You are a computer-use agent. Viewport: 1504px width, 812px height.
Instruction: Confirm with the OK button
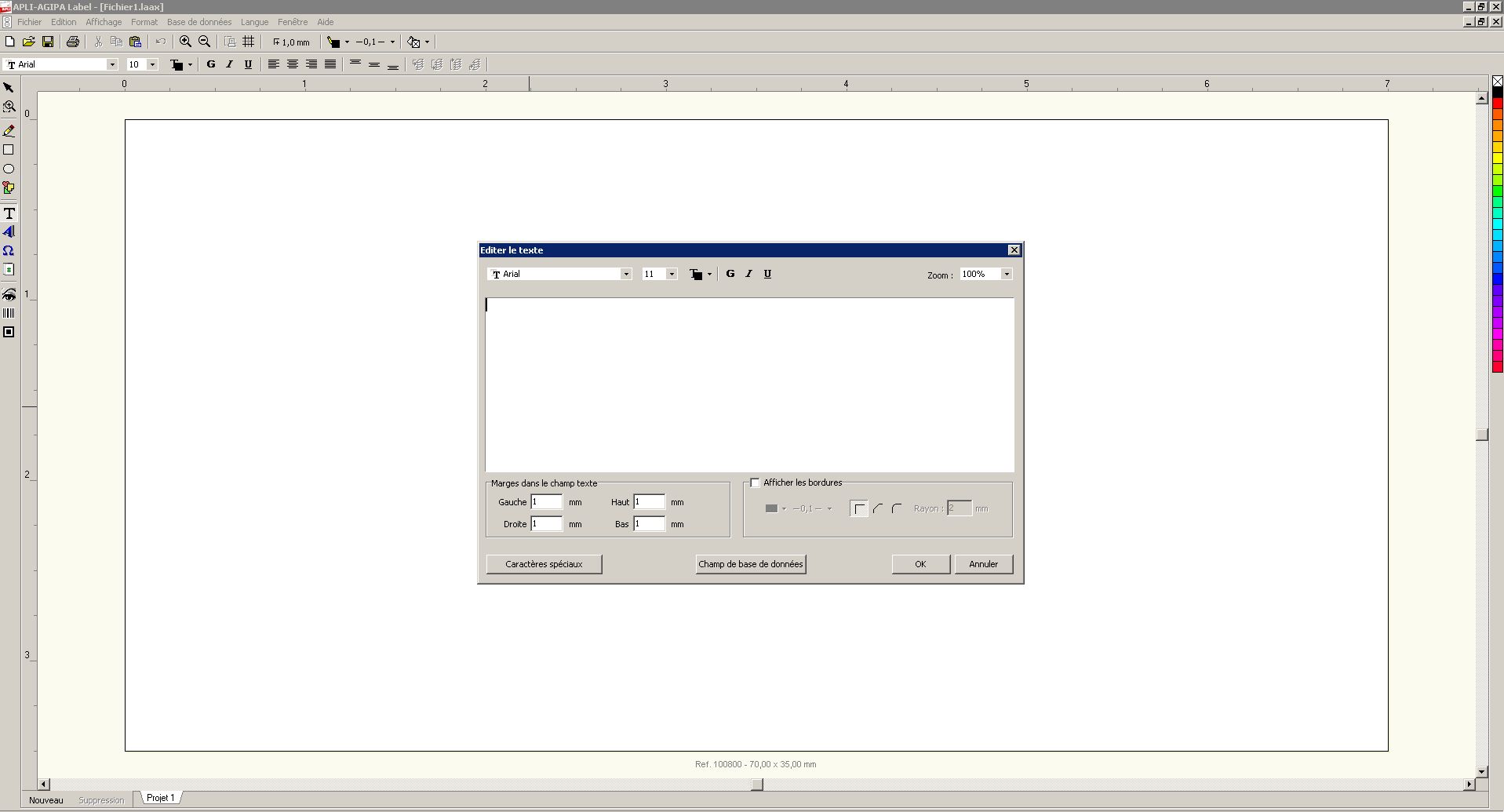920,564
